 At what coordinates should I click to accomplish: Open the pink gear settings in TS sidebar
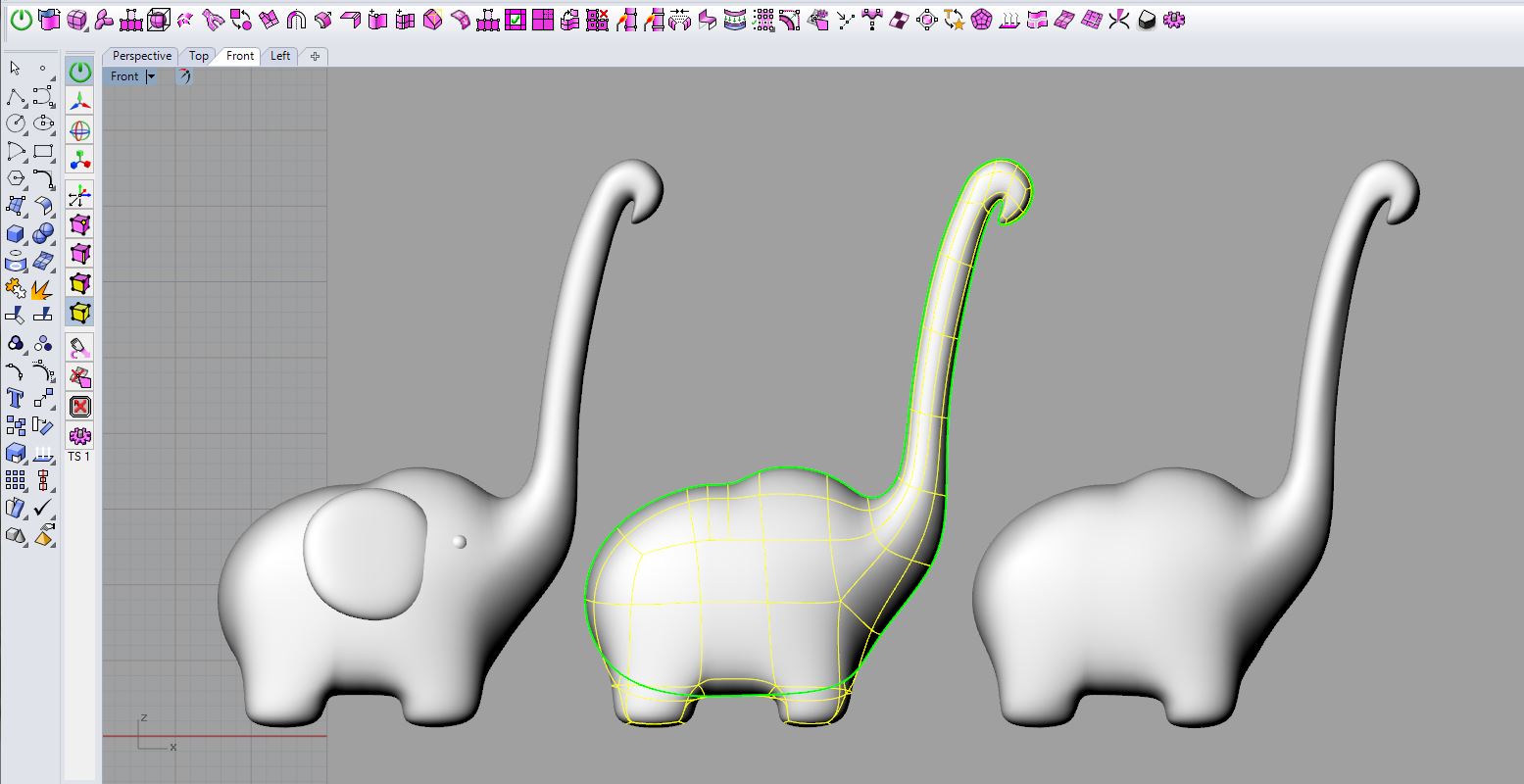[x=80, y=435]
